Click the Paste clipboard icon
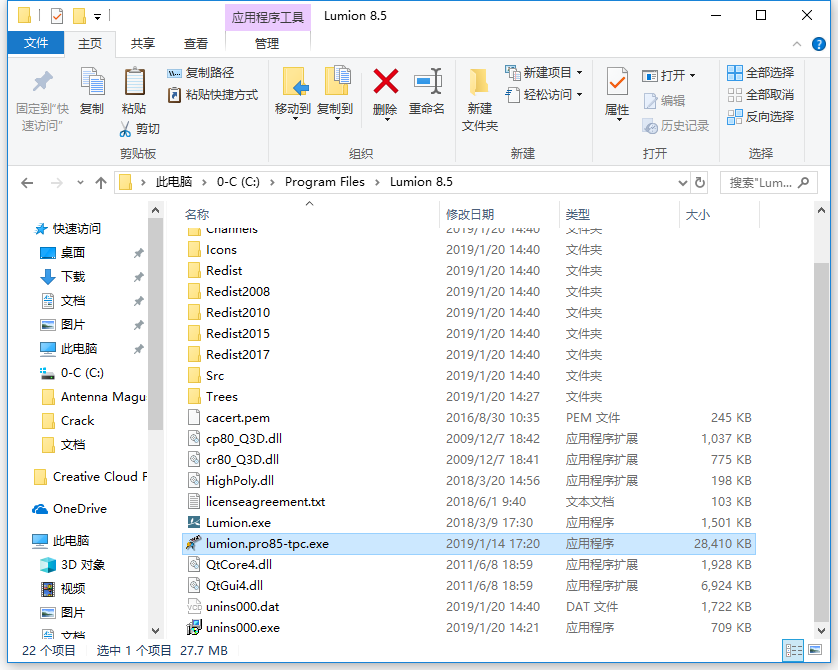This screenshot has height=670, width=838. (x=134, y=82)
